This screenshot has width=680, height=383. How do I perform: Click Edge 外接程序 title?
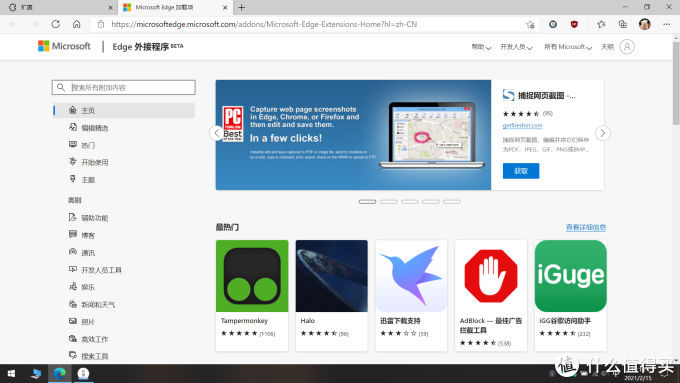pyautogui.click(x=148, y=46)
